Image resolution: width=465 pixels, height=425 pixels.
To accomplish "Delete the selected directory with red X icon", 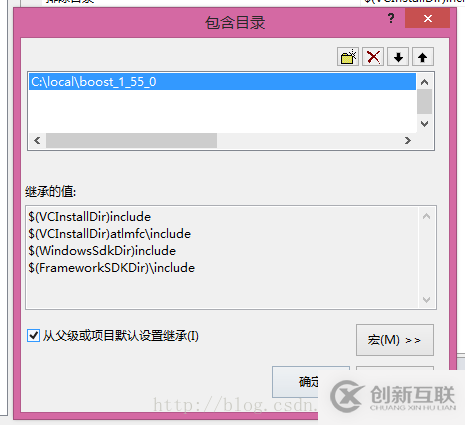I will pos(373,57).
